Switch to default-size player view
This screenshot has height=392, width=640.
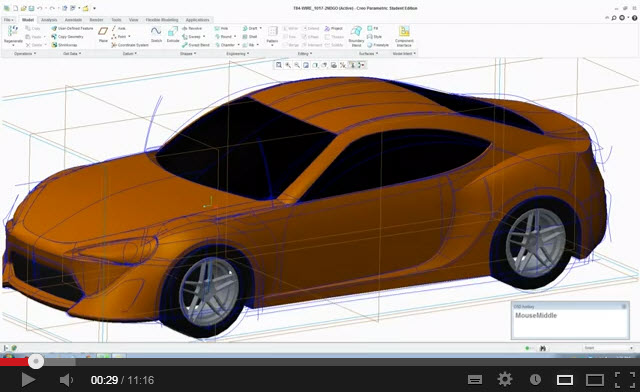565,380
